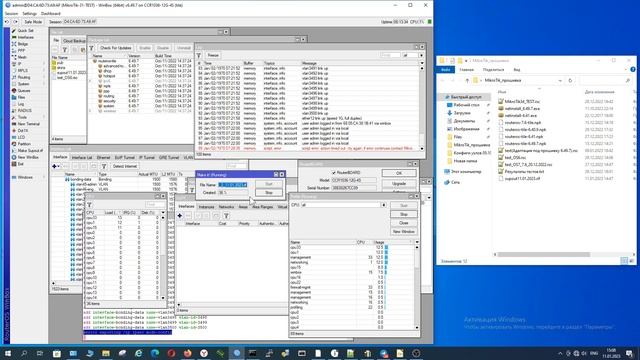640x360 pixels.
Task: Open Quick Set in WinBox sidebar
Action: coord(25,31)
